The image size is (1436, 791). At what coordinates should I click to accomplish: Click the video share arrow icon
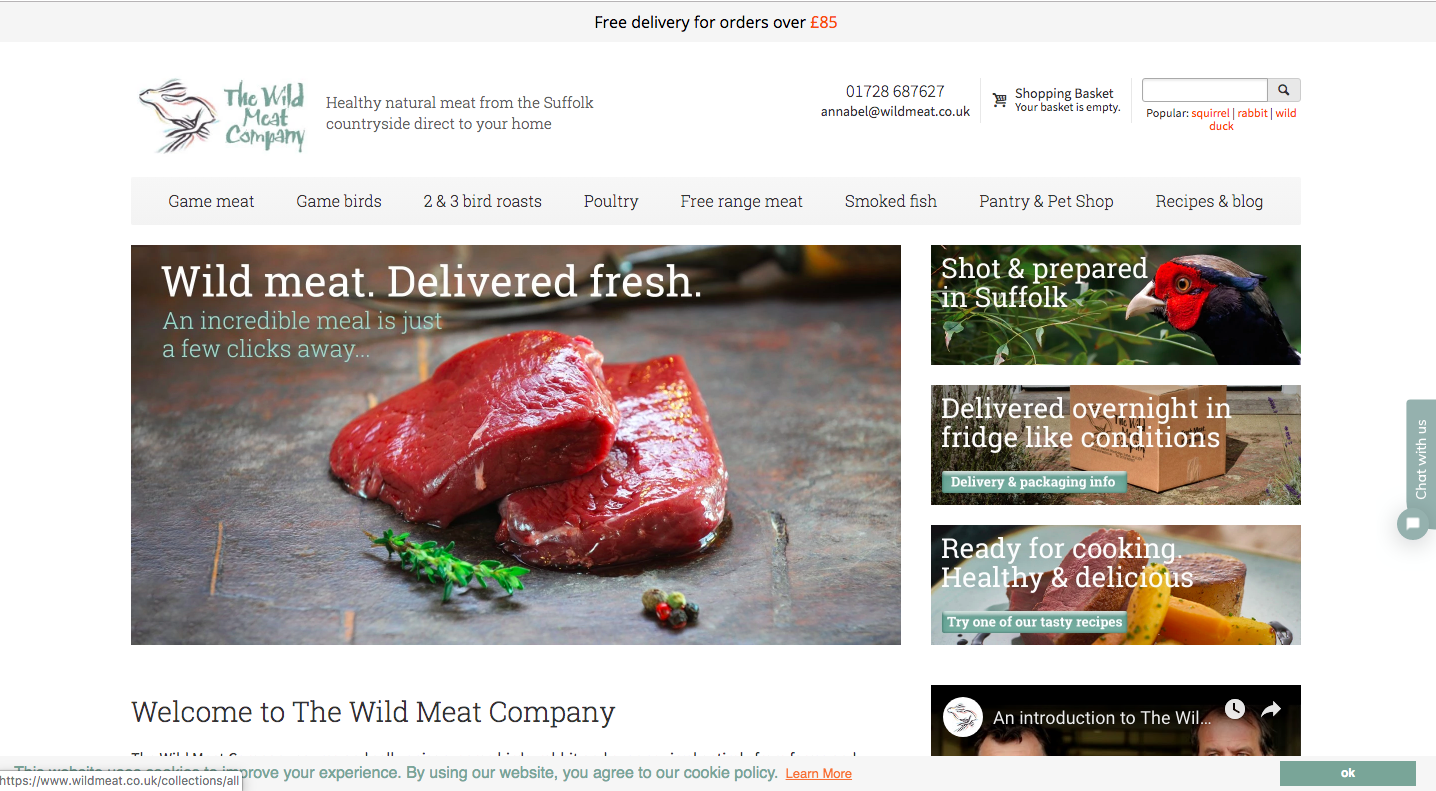pos(1271,709)
